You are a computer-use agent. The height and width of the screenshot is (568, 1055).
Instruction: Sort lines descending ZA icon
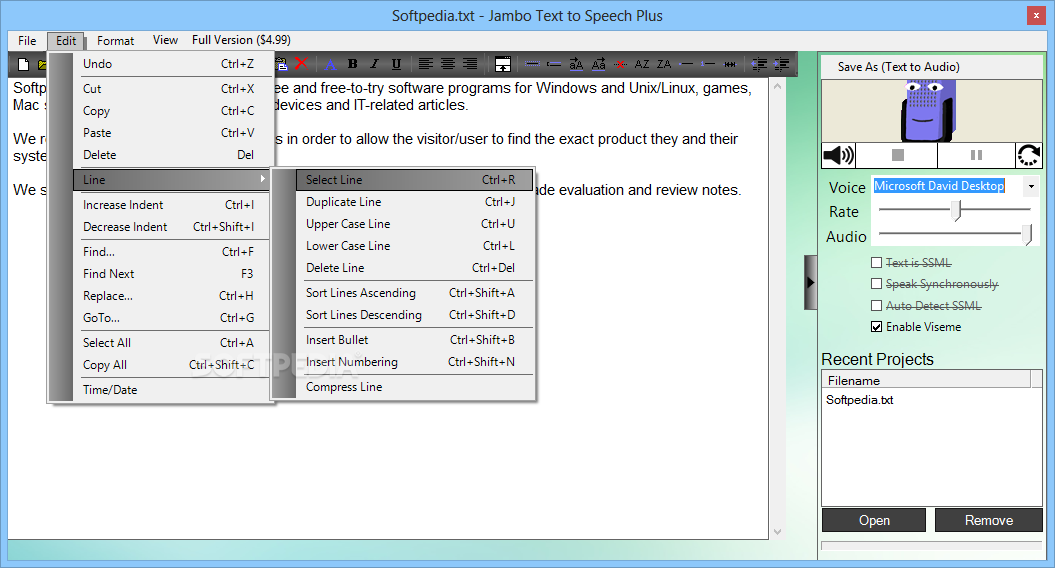(664, 65)
